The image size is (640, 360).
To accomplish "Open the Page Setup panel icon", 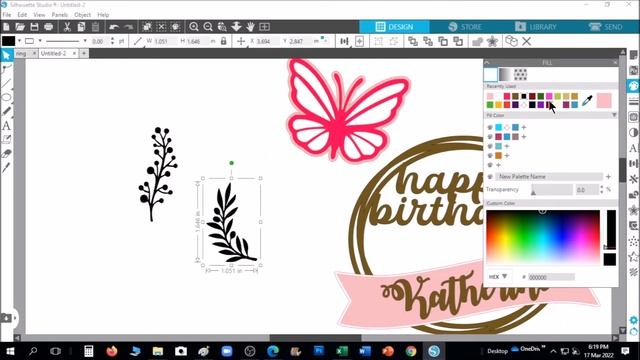I will 633,55.
